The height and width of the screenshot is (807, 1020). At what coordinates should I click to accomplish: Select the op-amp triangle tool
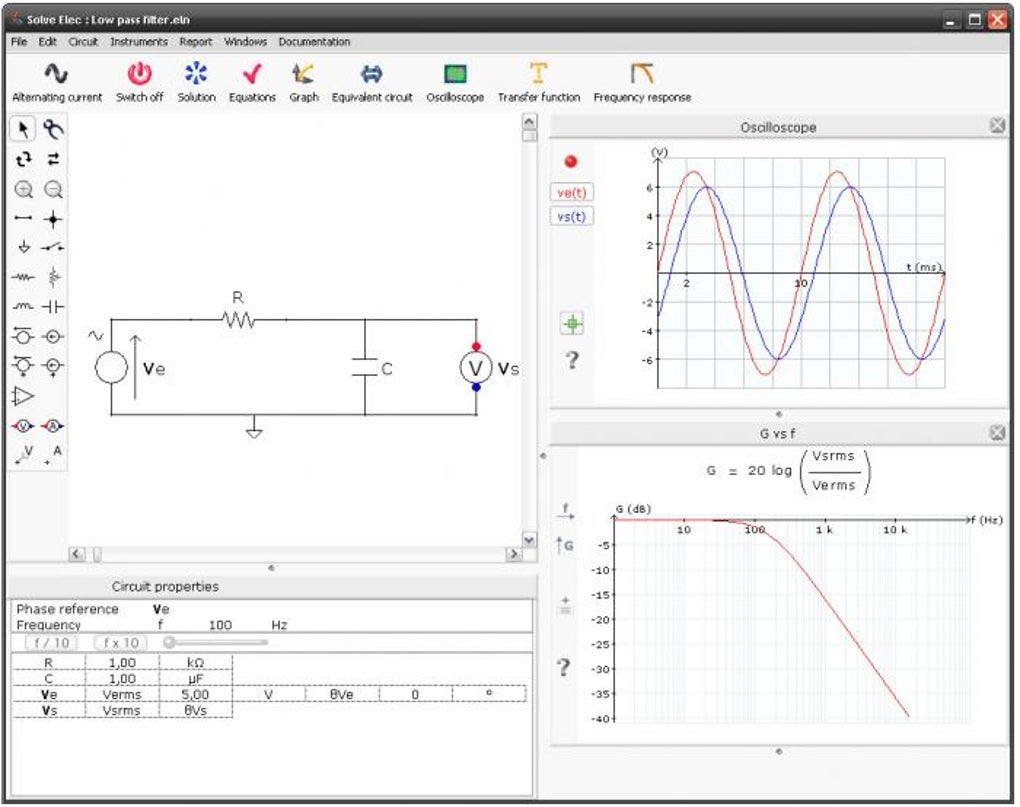[23, 396]
